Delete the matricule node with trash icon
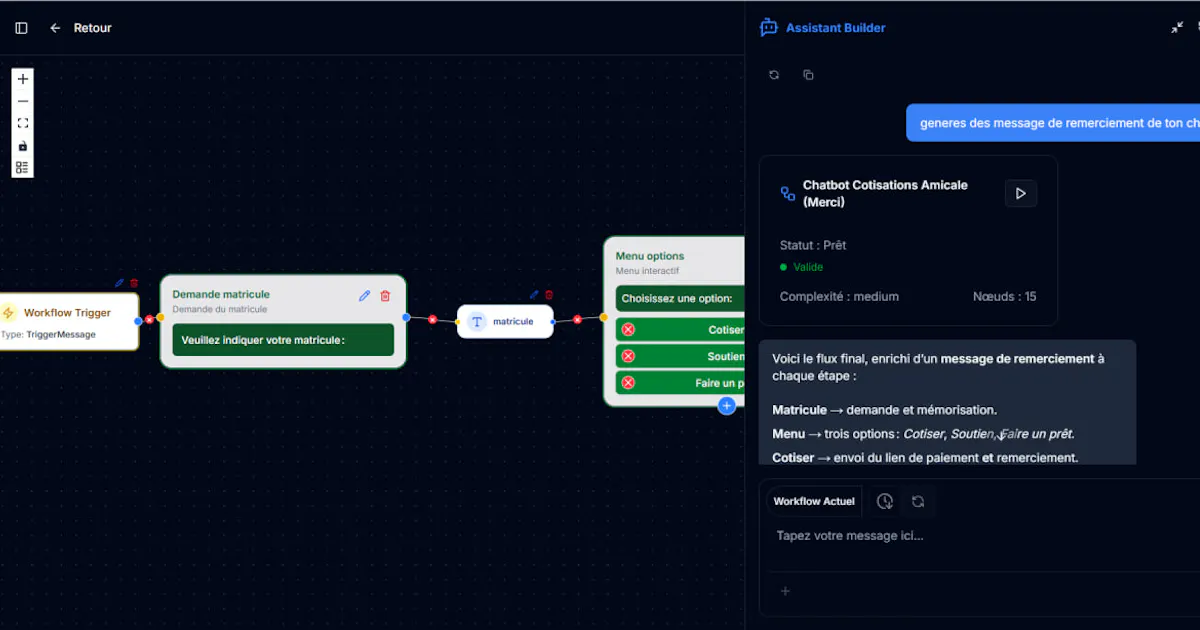The image size is (1200, 630). (549, 295)
